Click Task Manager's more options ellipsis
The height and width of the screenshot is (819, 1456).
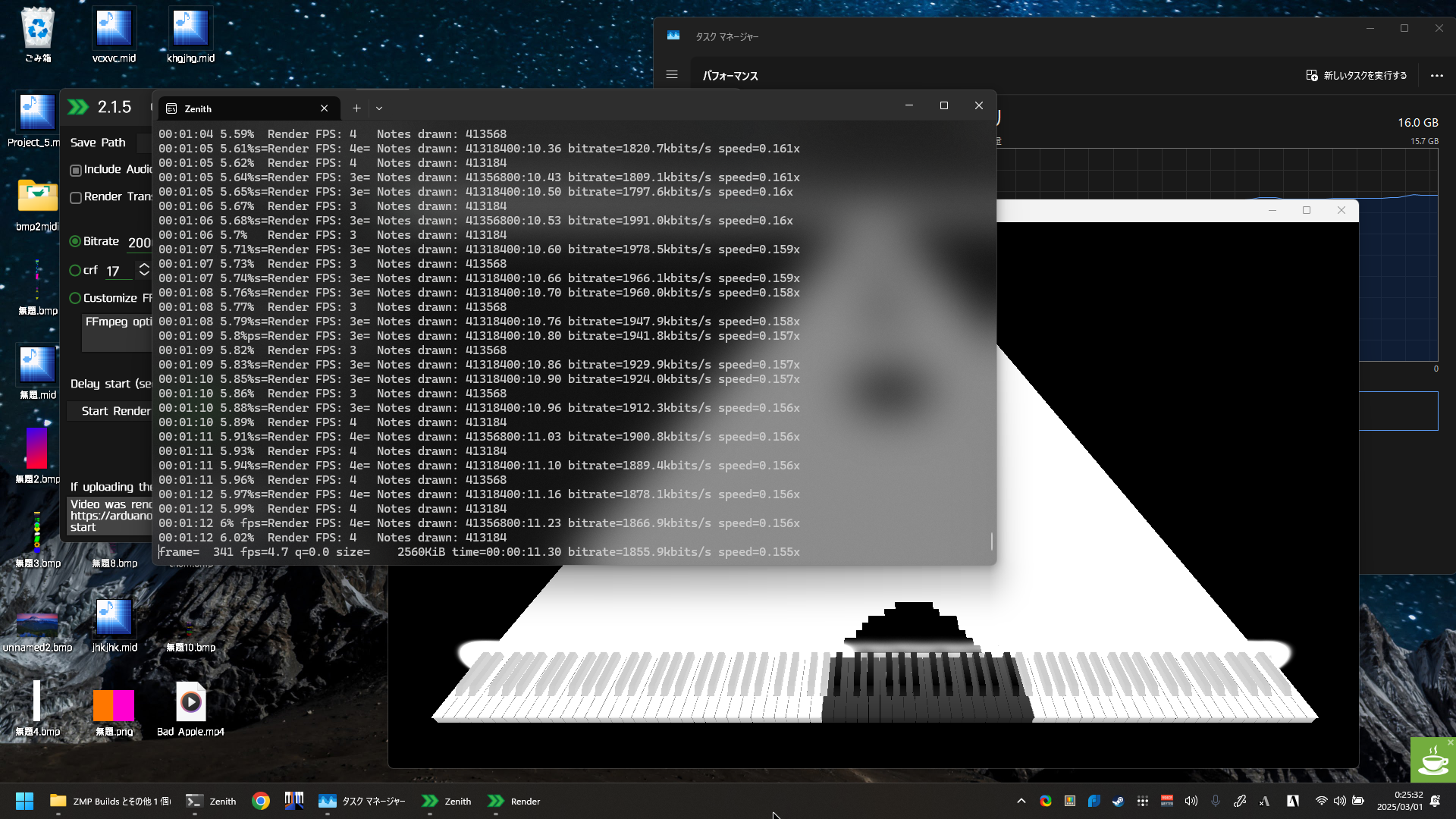click(x=1436, y=75)
